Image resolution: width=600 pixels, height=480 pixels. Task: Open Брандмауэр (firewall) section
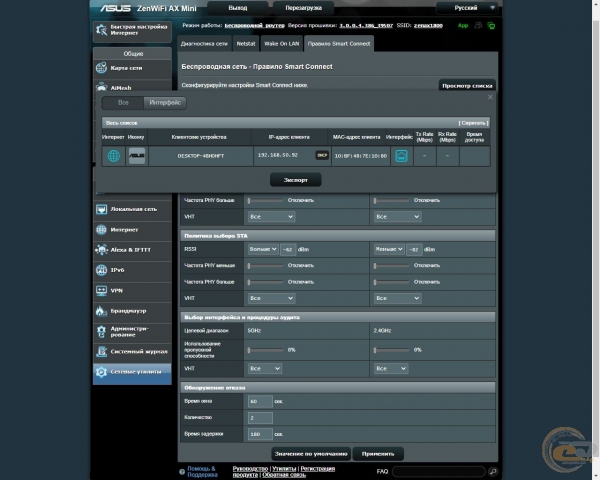pos(132,311)
